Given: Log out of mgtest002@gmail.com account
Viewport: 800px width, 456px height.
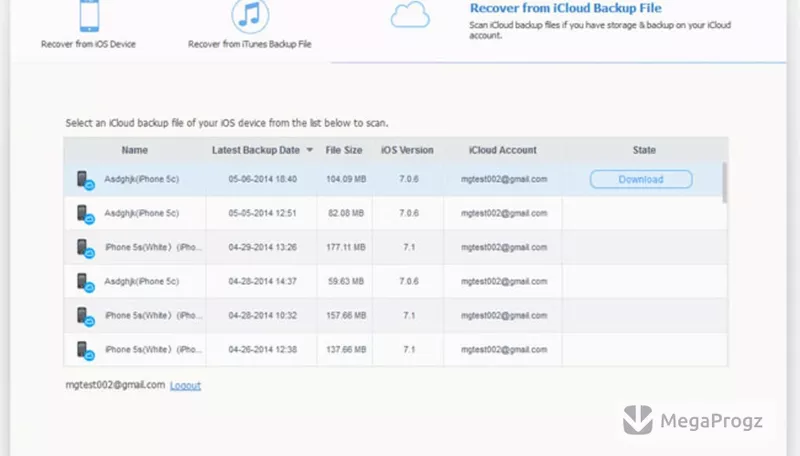Looking at the screenshot, I should [185, 386].
